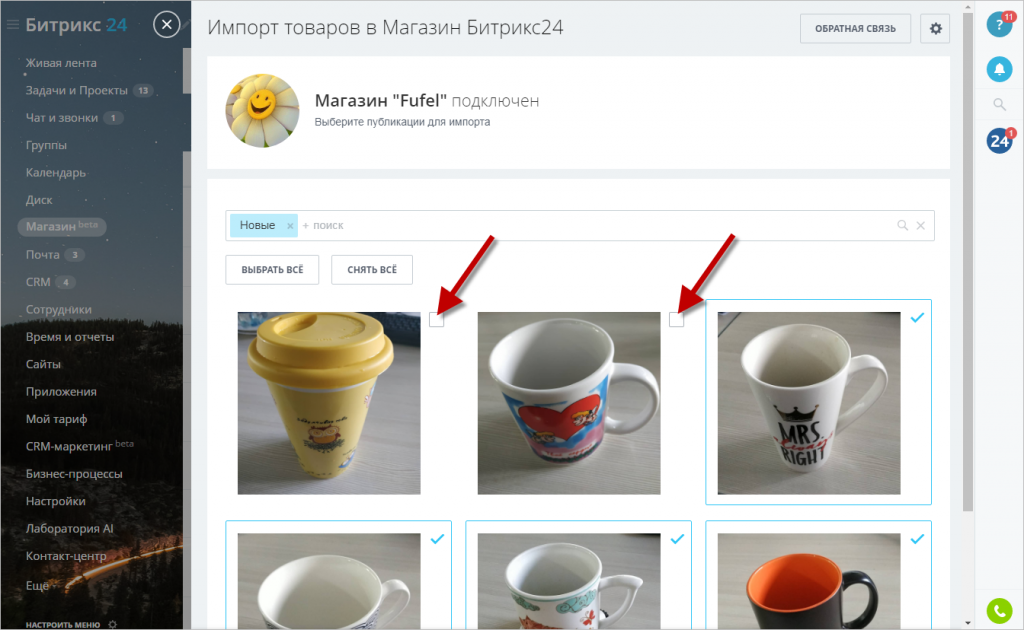This screenshot has height=630, width=1024.
Task: Uncheck the patterned mug in the second row
Action: pos(677,539)
